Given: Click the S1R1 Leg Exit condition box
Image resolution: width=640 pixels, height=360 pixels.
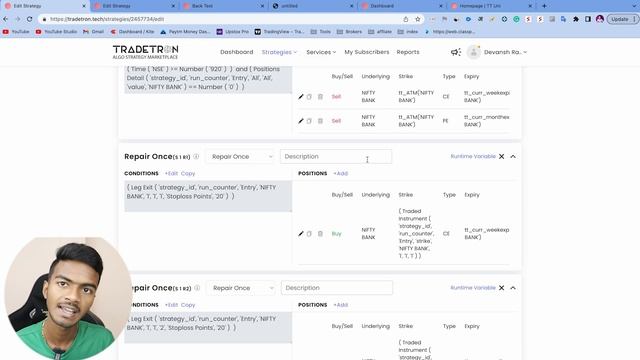Looking at the screenshot, I should [x=208, y=197].
